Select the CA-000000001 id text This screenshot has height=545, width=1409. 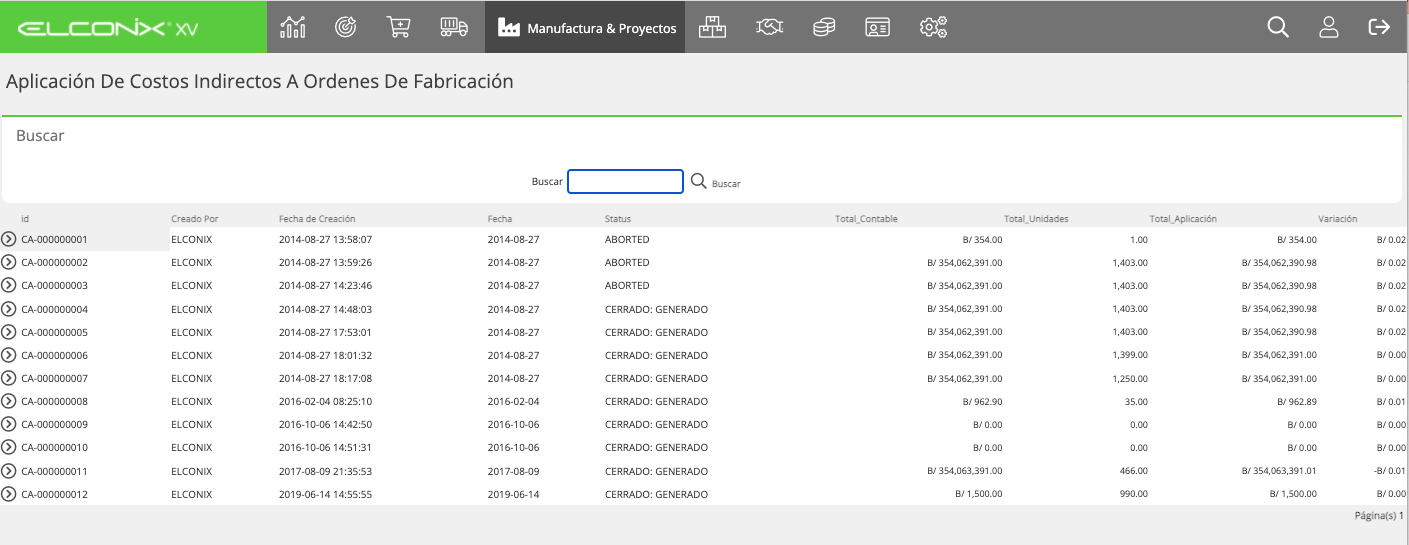point(55,240)
